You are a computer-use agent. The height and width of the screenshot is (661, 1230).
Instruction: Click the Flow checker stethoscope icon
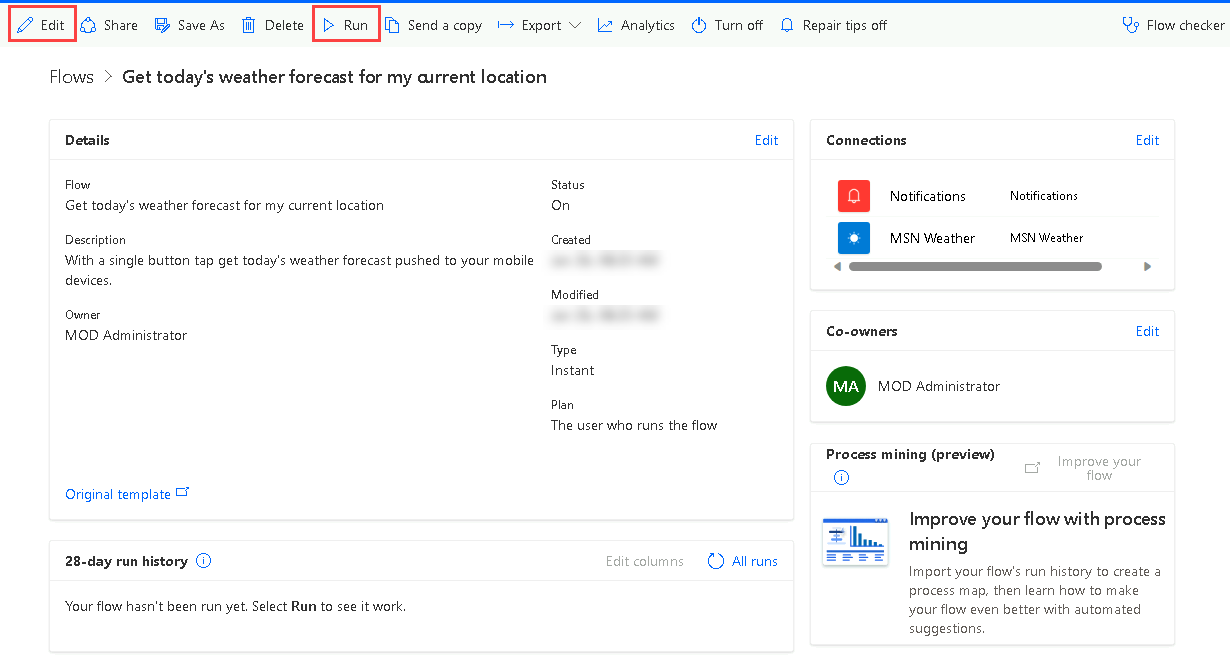pos(1131,25)
